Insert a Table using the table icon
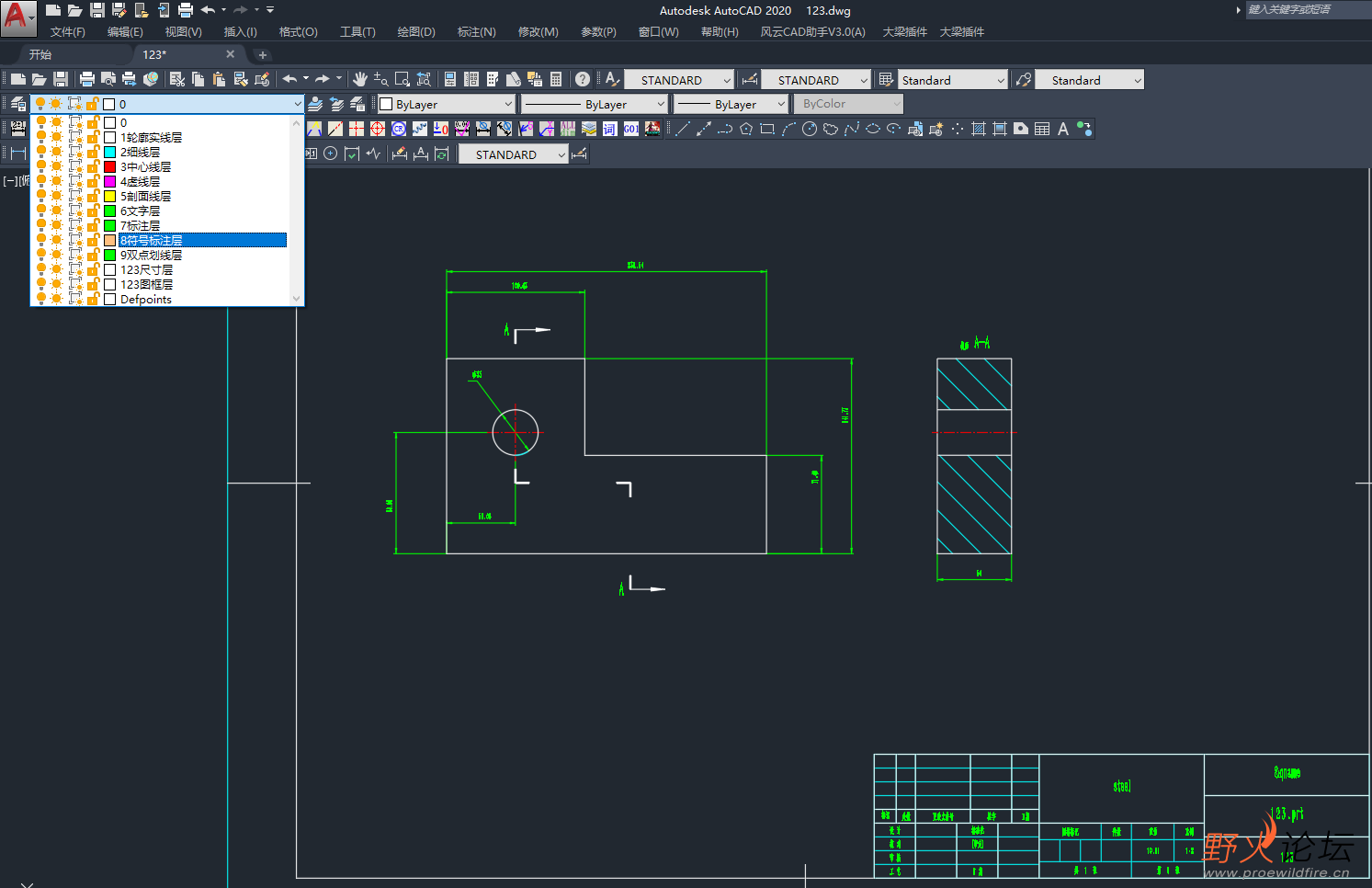 (x=1042, y=129)
